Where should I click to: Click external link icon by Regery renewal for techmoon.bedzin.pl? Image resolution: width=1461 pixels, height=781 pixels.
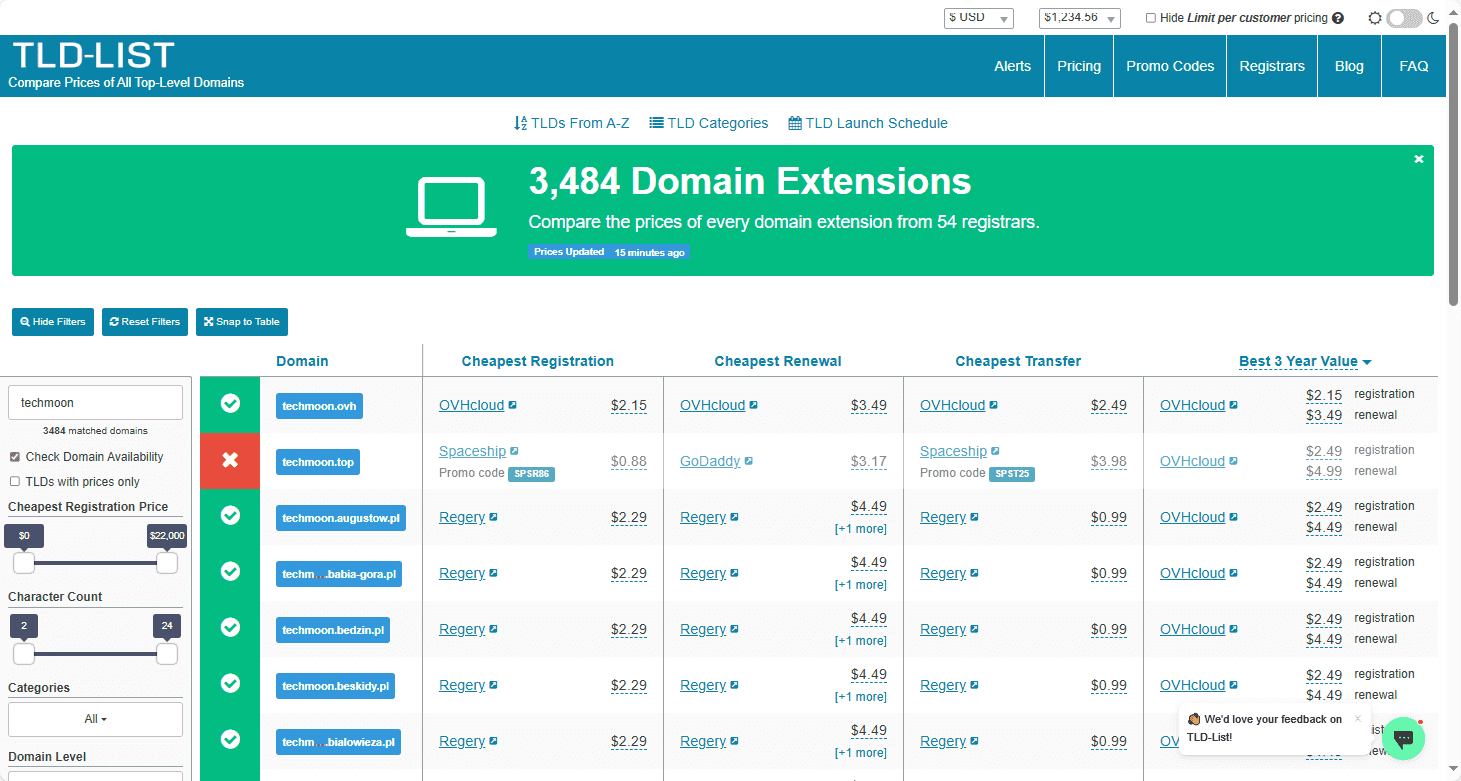point(734,630)
